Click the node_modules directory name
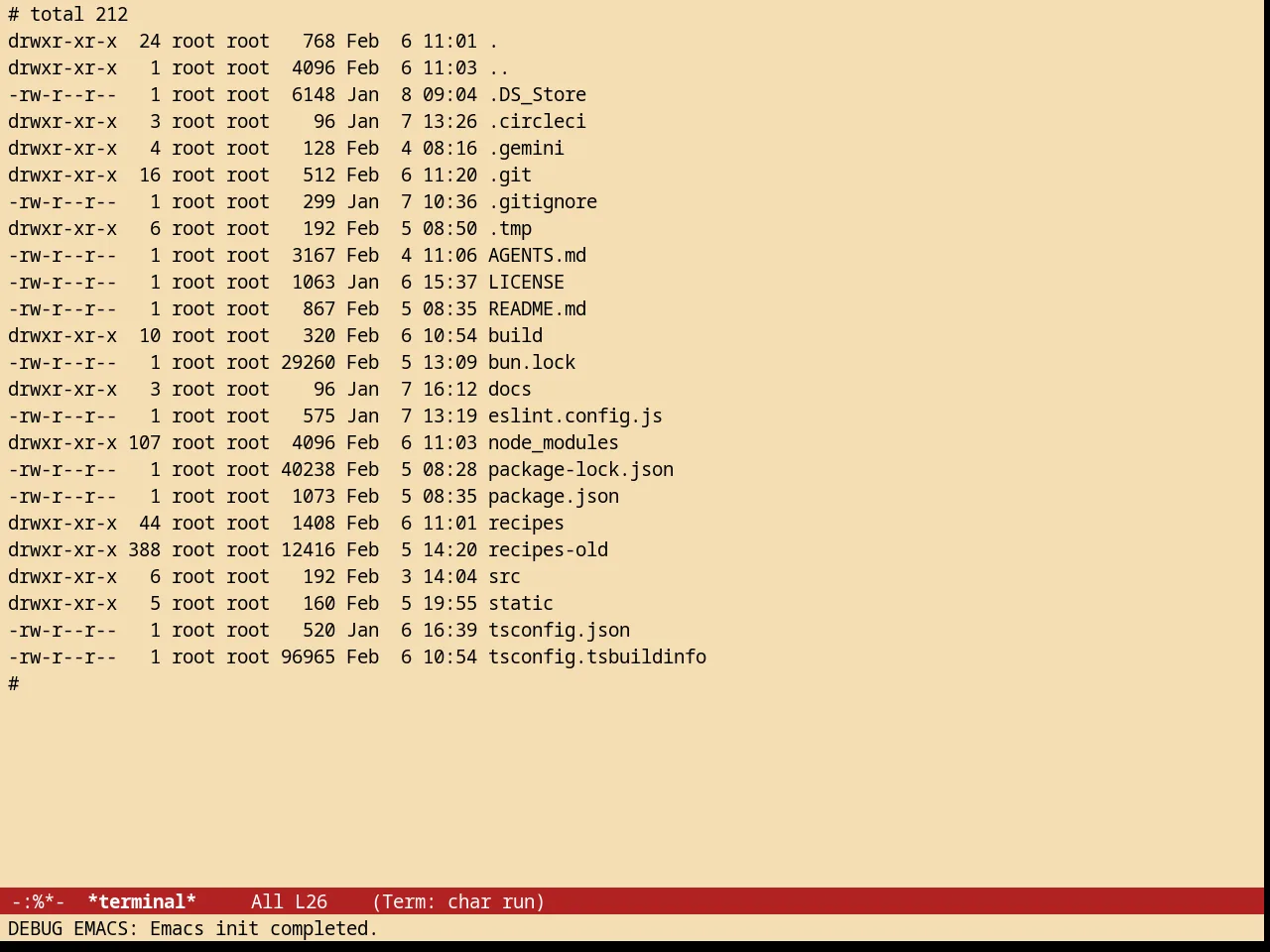 coord(554,442)
